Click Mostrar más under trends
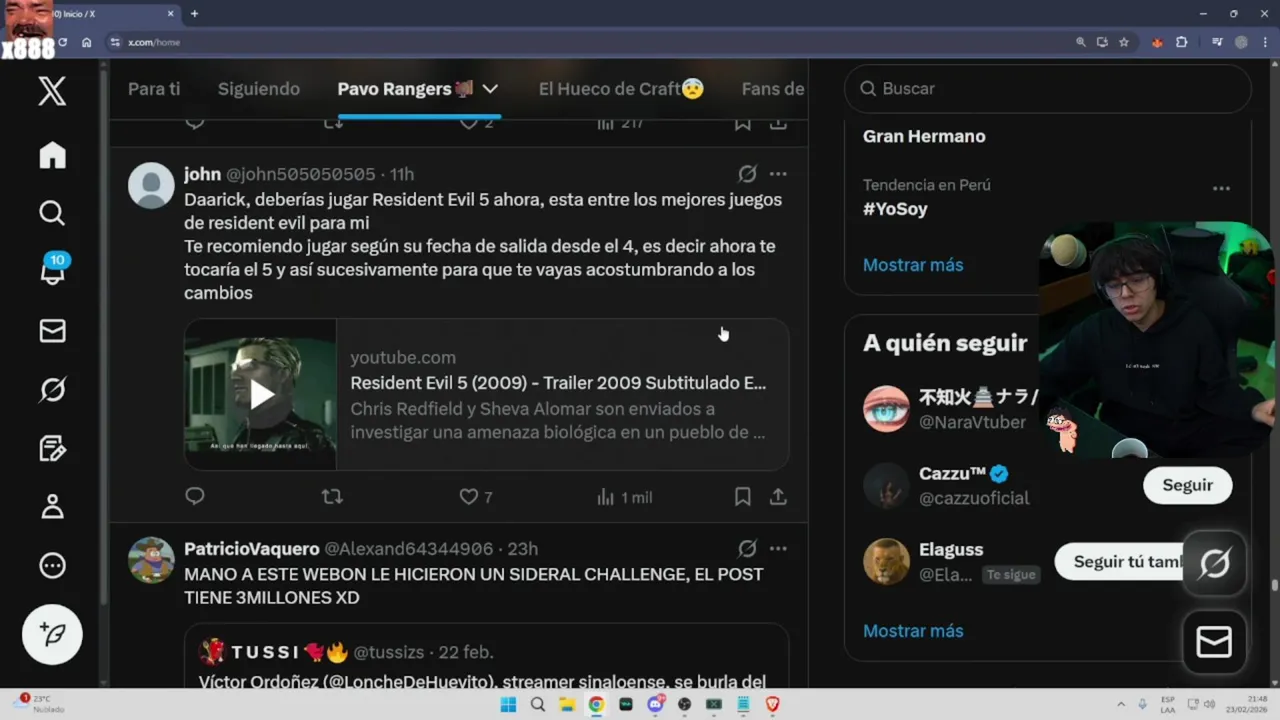The image size is (1280, 720). (913, 265)
